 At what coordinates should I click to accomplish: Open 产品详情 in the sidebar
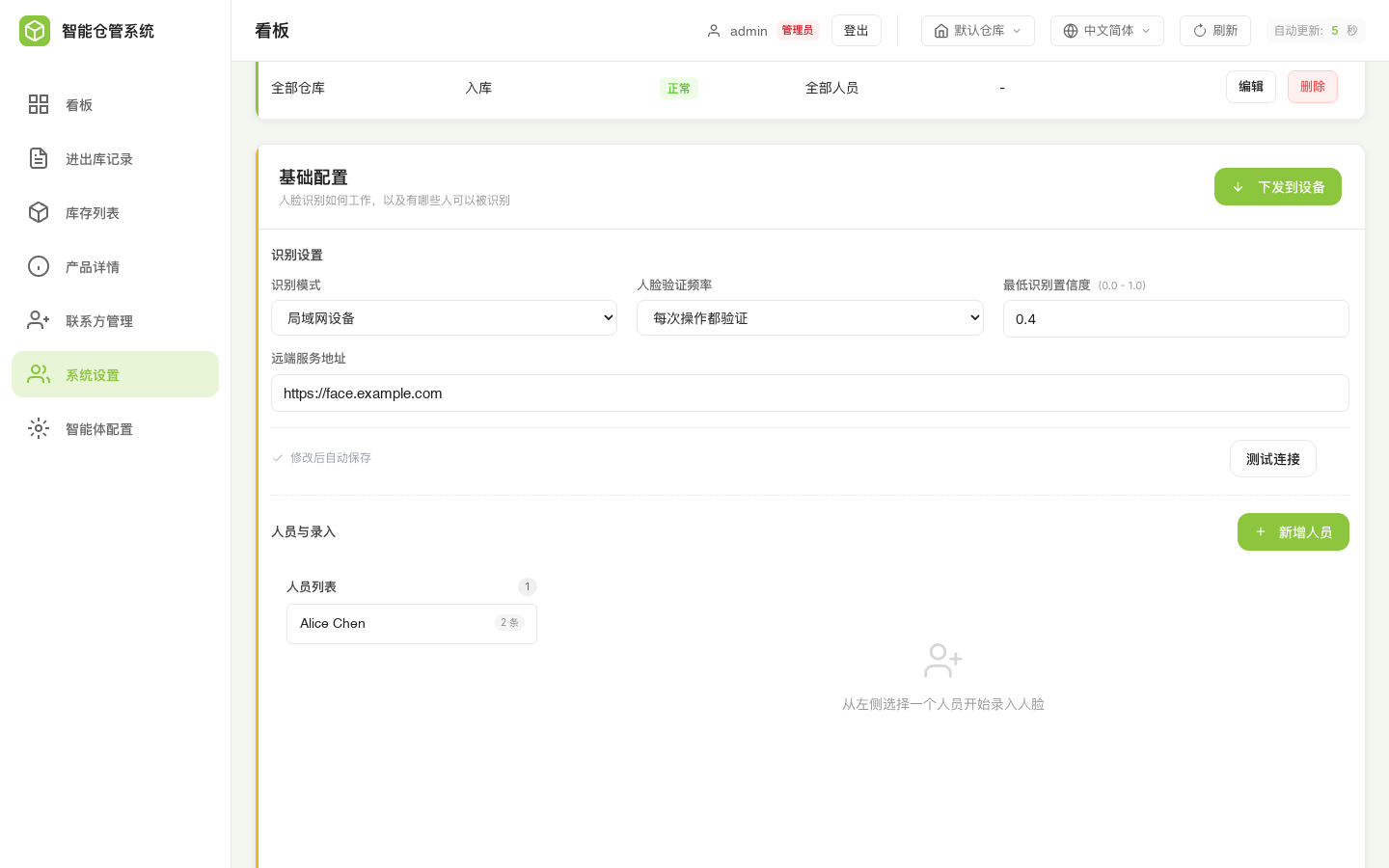pos(116,266)
